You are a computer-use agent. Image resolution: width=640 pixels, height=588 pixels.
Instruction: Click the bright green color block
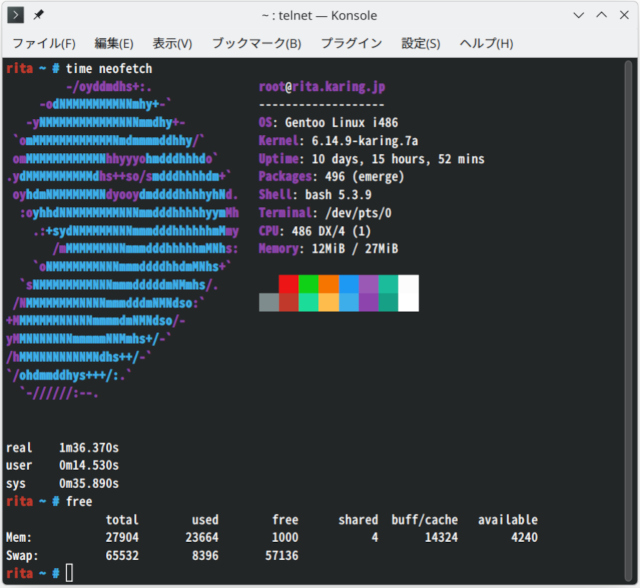pos(309,284)
